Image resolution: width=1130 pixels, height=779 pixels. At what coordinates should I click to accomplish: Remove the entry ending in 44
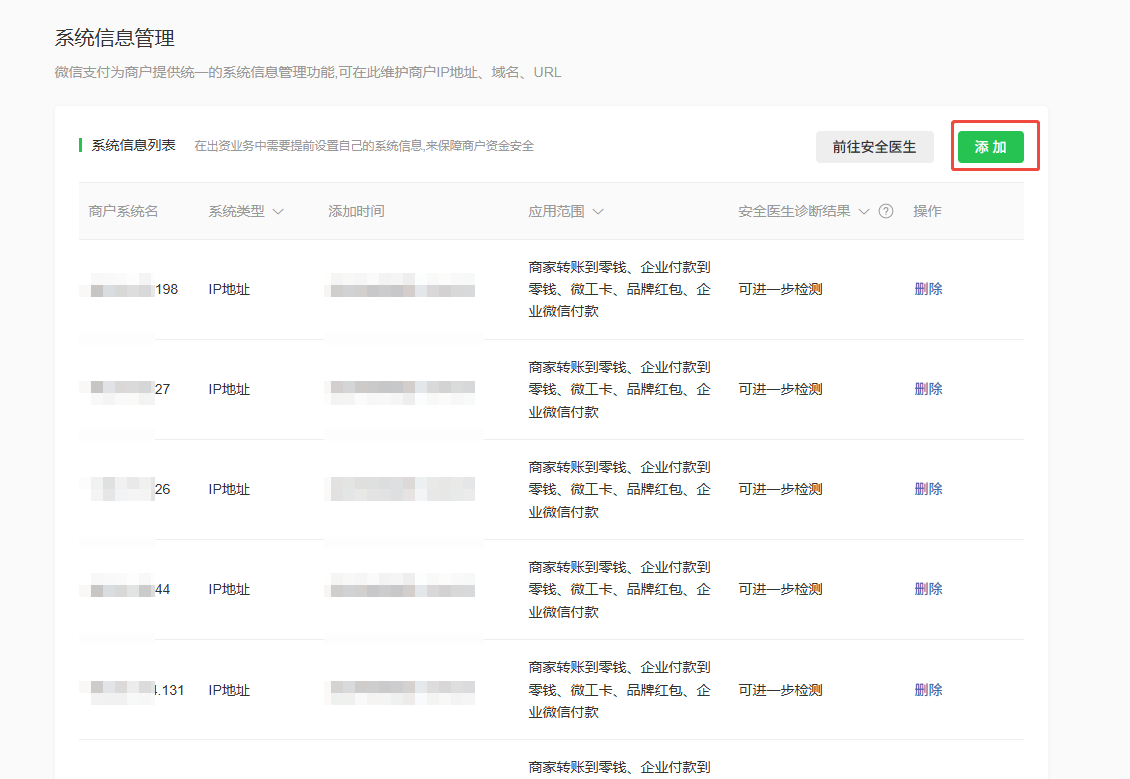(x=928, y=589)
